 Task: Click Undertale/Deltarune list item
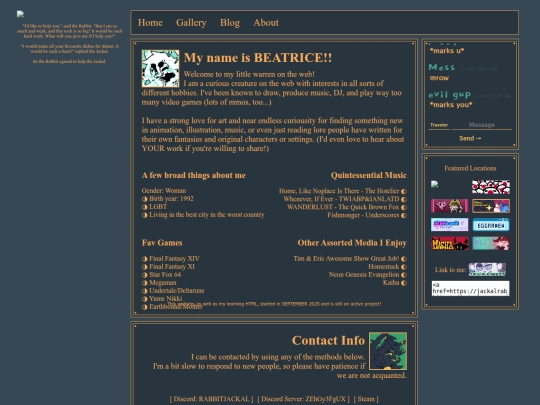coord(173,290)
